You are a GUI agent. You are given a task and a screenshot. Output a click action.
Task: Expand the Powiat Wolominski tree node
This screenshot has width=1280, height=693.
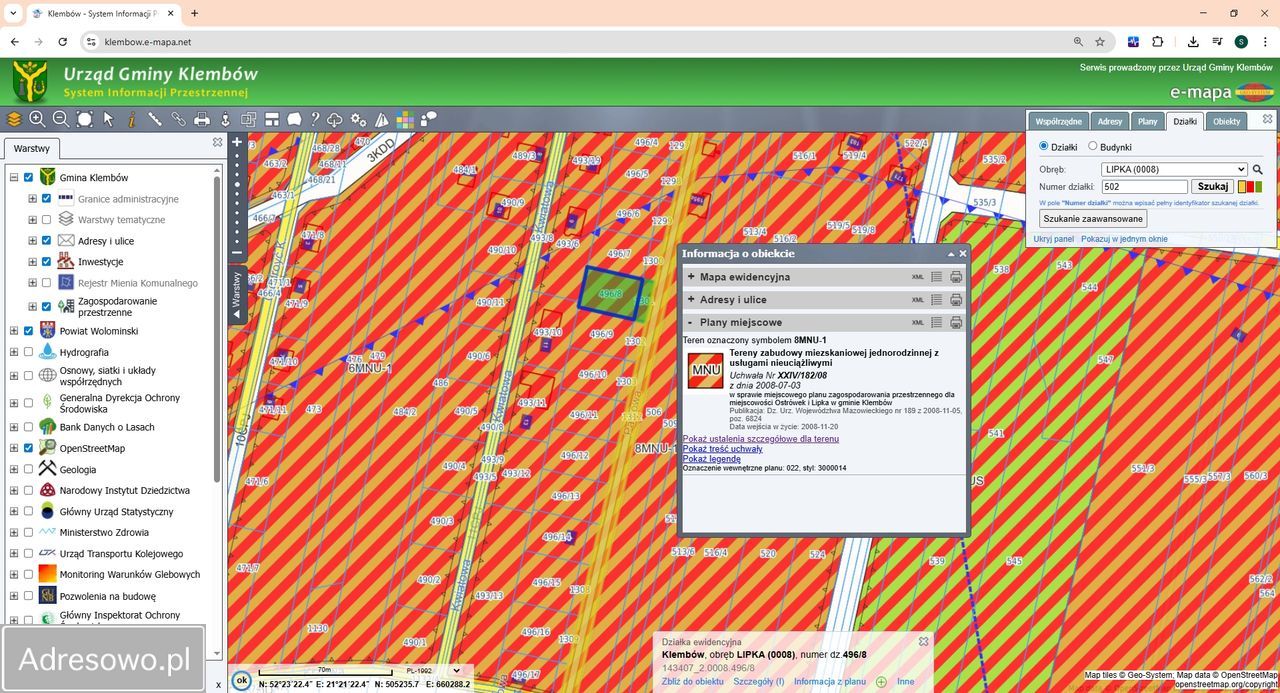(14, 331)
